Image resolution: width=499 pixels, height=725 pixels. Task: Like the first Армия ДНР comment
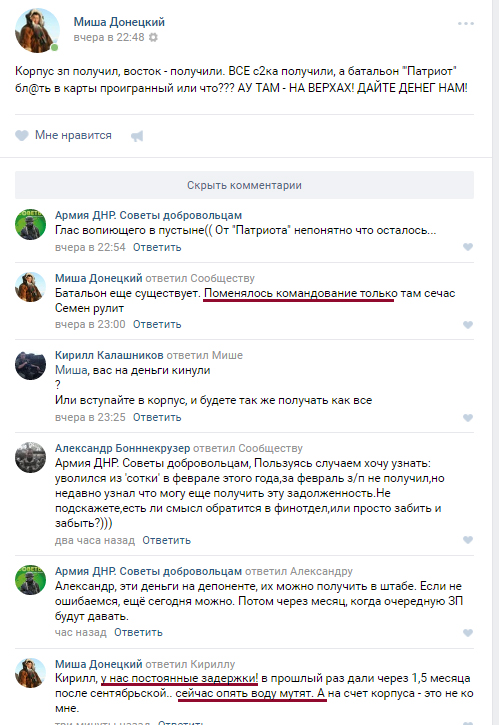pos(468,247)
